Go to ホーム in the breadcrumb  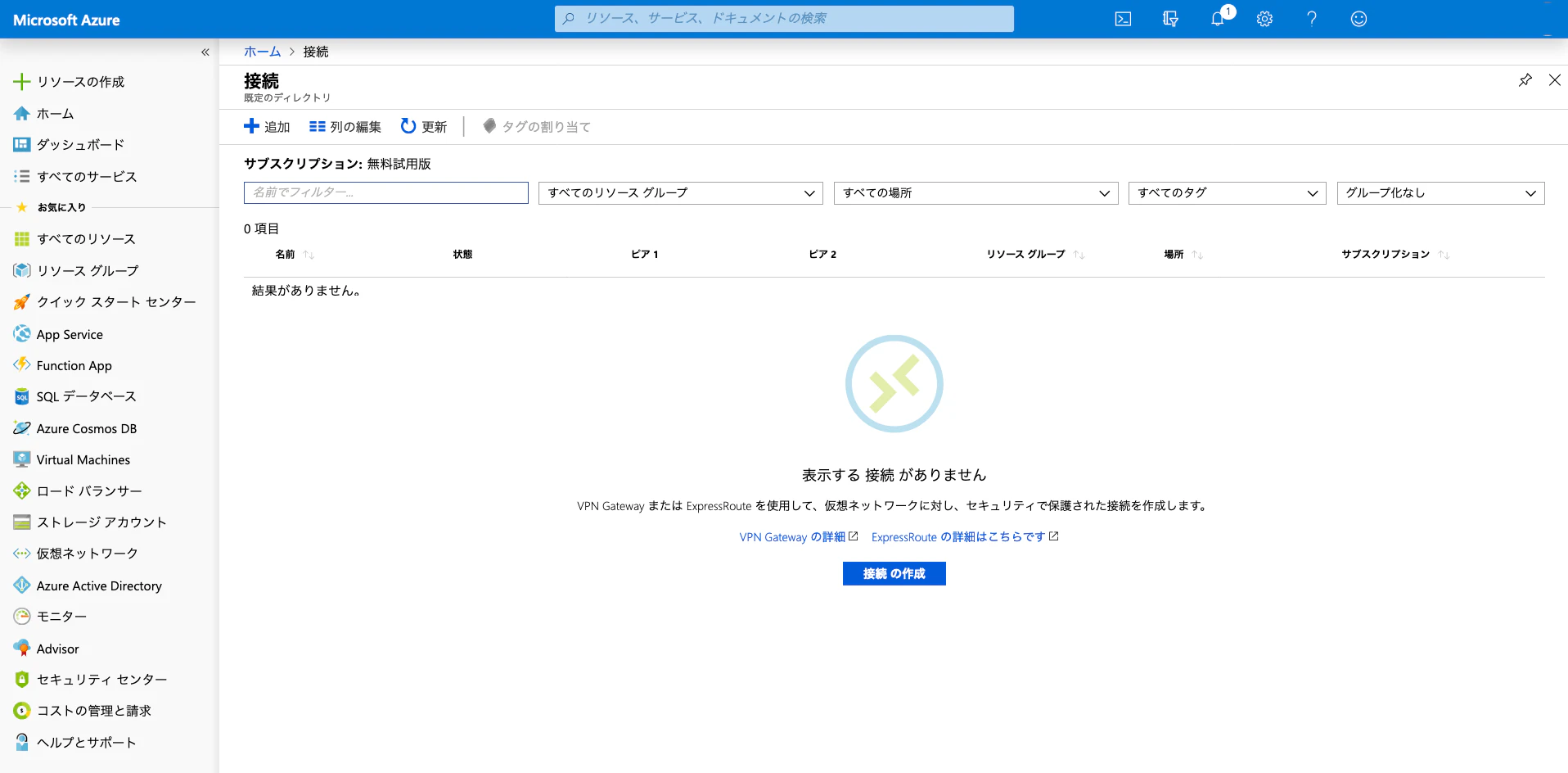(262, 52)
